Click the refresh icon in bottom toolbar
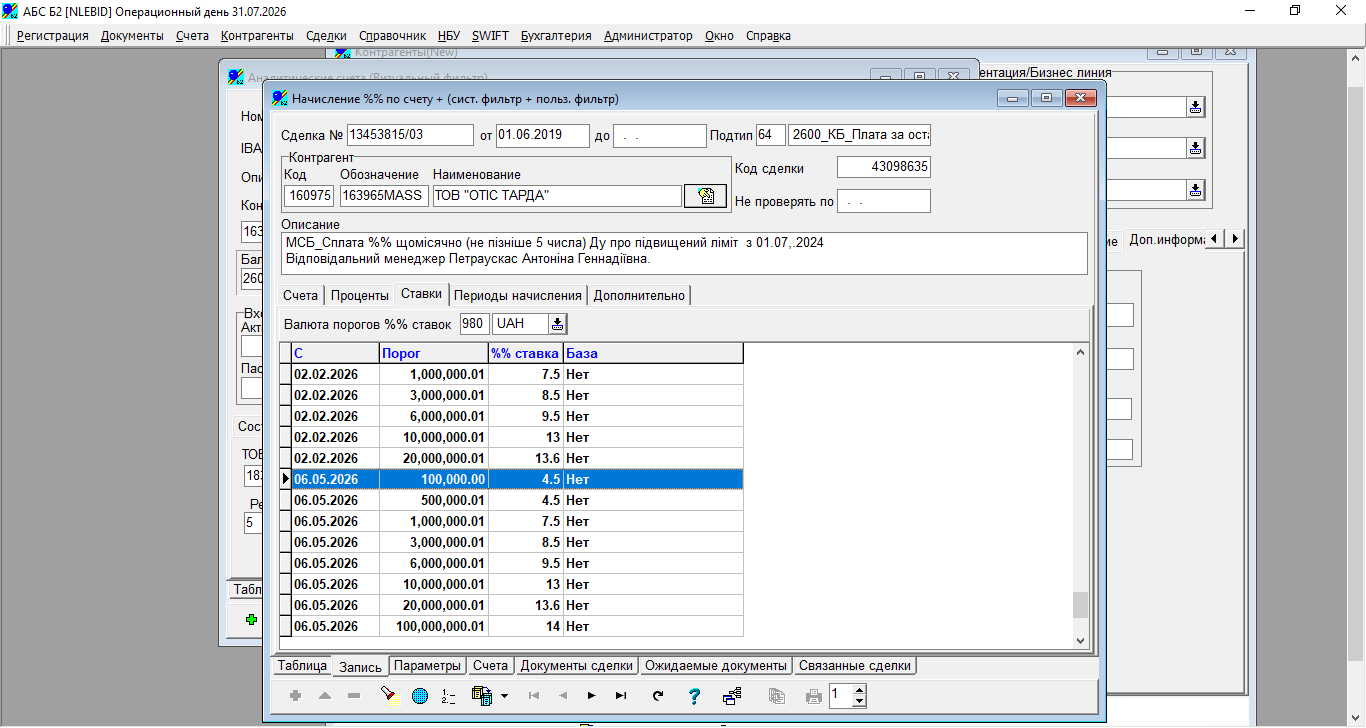Image resolution: width=1366 pixels, height=728 pixels. tap(657, 695)
